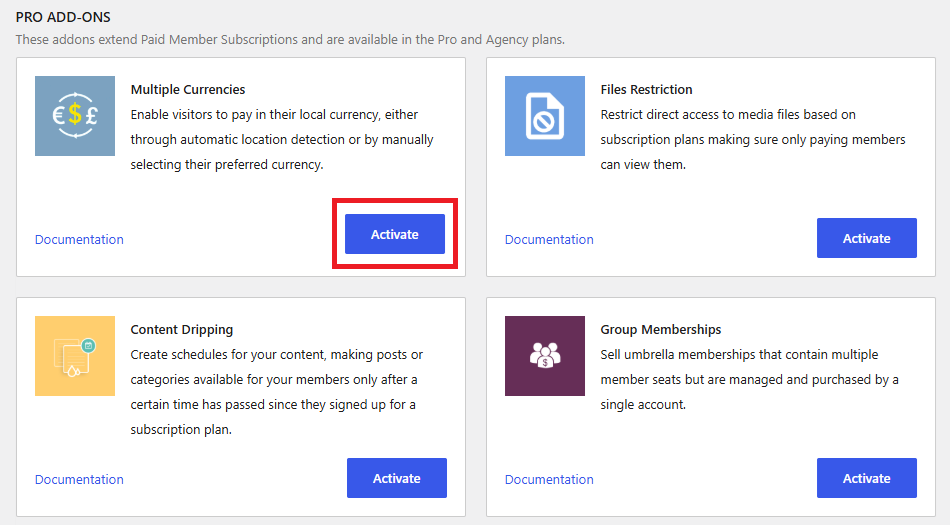
Task: View Documentation for Group Memberships
Action: coord(549,479)
